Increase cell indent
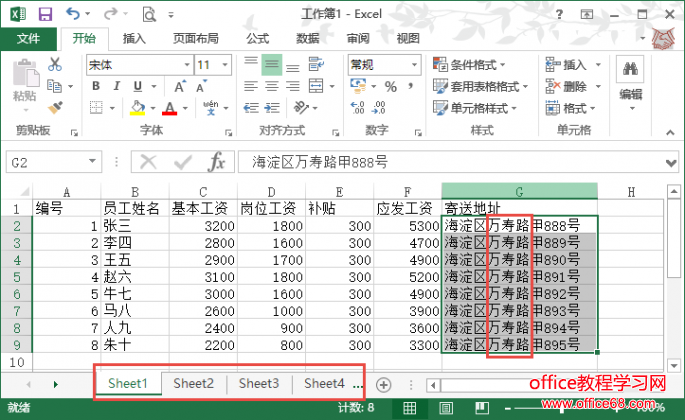The width and height of the screenshot is (685, 420). point(272,108)
